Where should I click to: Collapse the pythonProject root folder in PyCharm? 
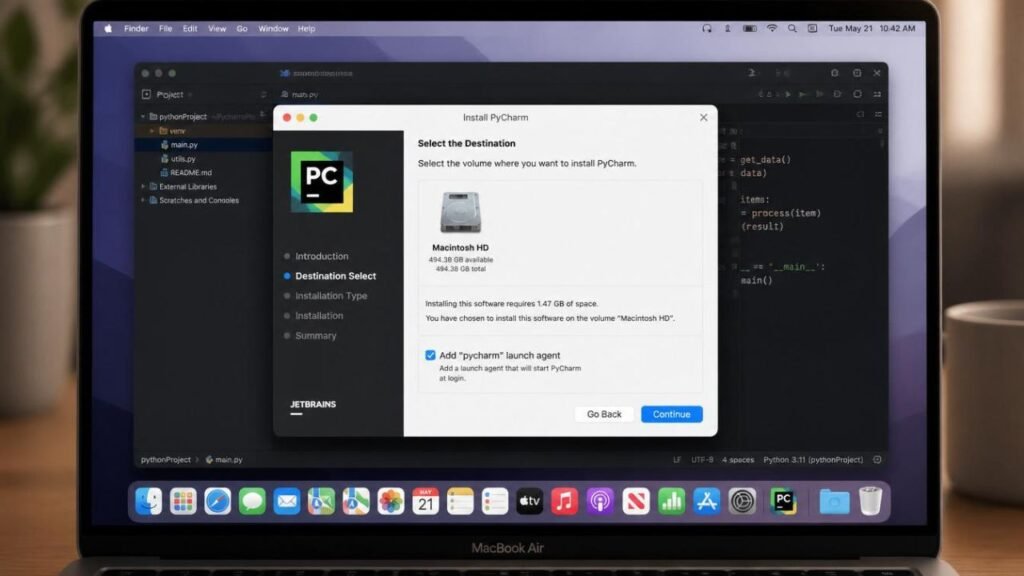[143, 117]
